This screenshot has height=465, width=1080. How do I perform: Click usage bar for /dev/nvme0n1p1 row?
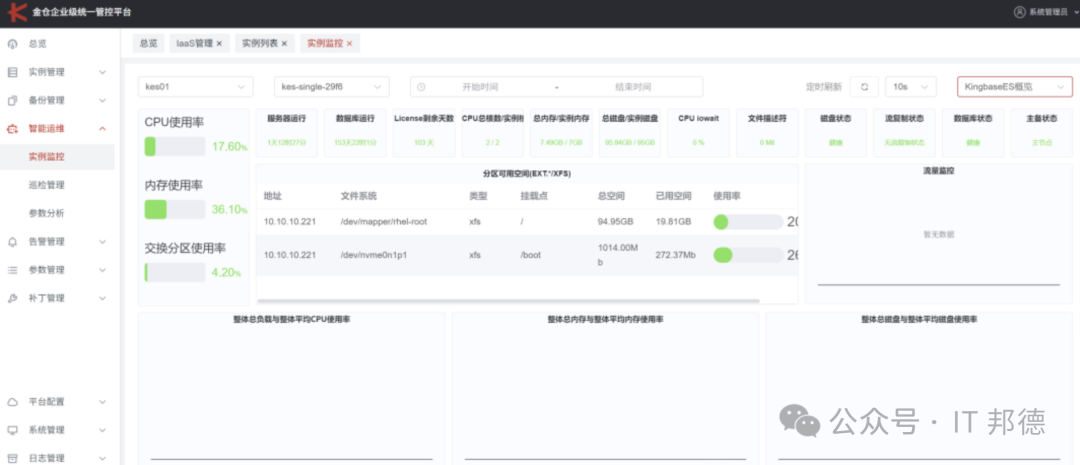[748, 255]
